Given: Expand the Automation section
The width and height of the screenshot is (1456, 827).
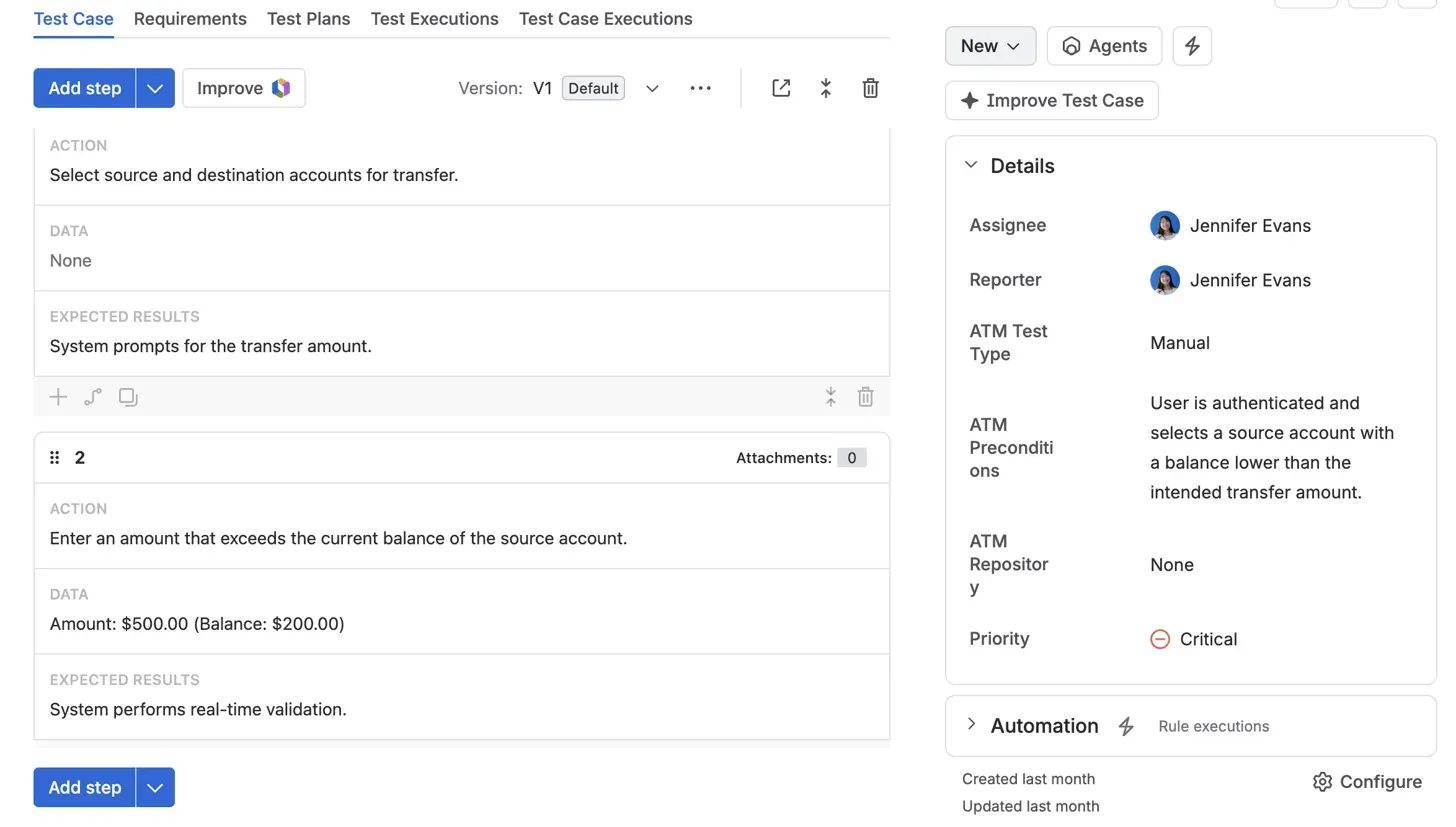Looking at the screenshot, I should 971,724.
